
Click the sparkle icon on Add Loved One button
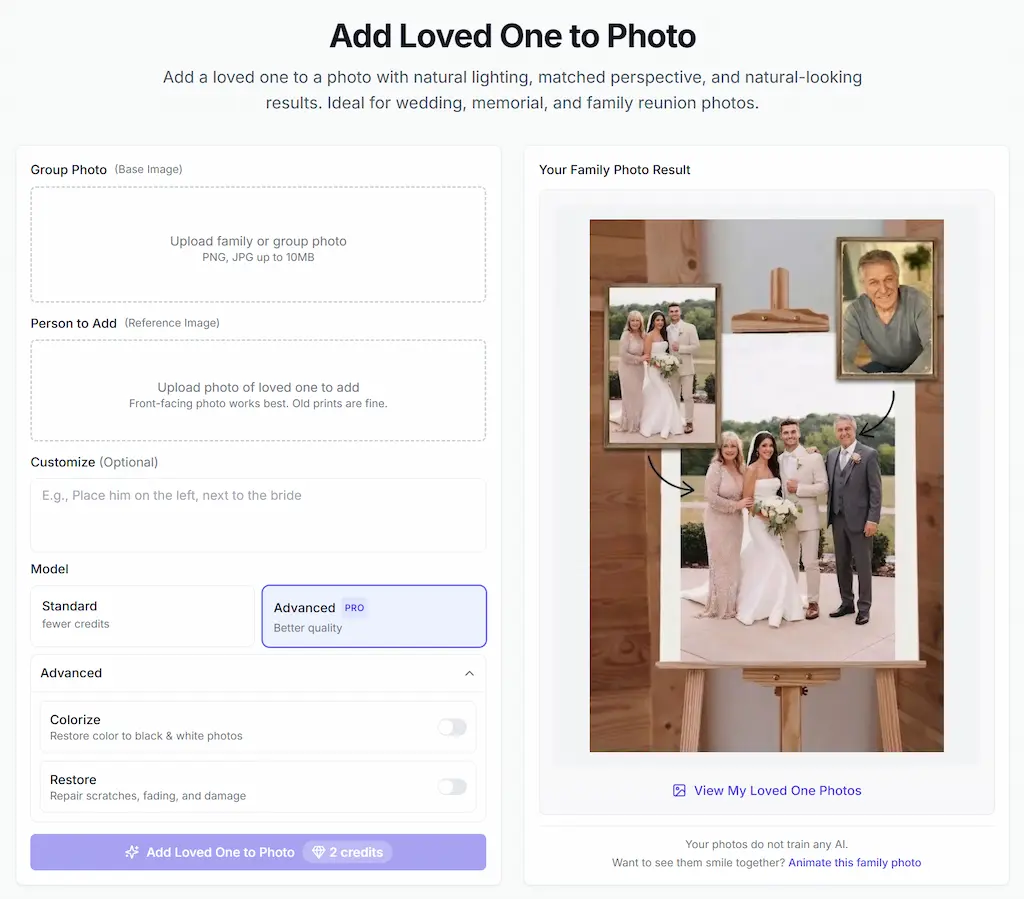[x=132, y=852]
